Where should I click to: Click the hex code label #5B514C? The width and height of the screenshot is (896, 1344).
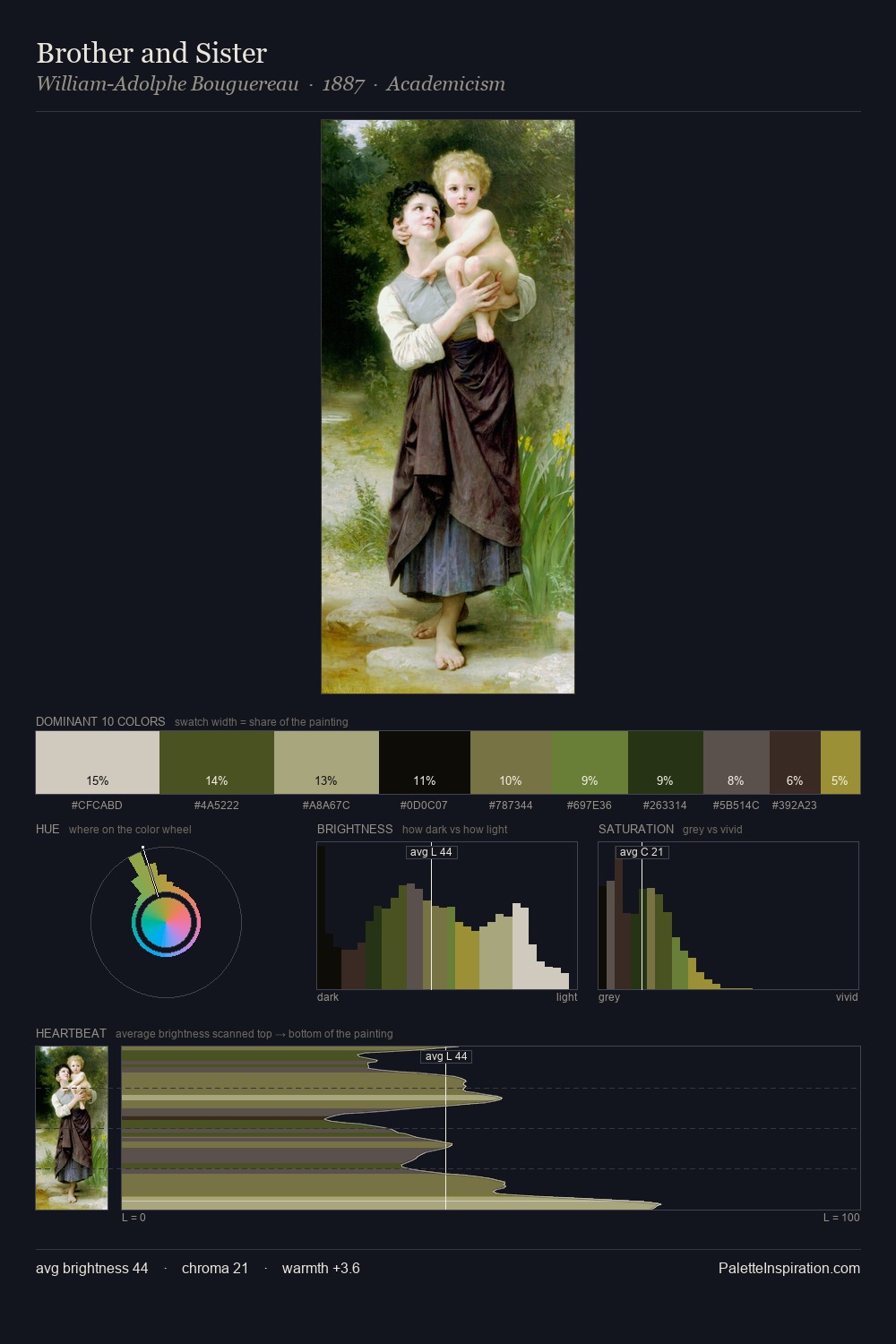(736, 806)
